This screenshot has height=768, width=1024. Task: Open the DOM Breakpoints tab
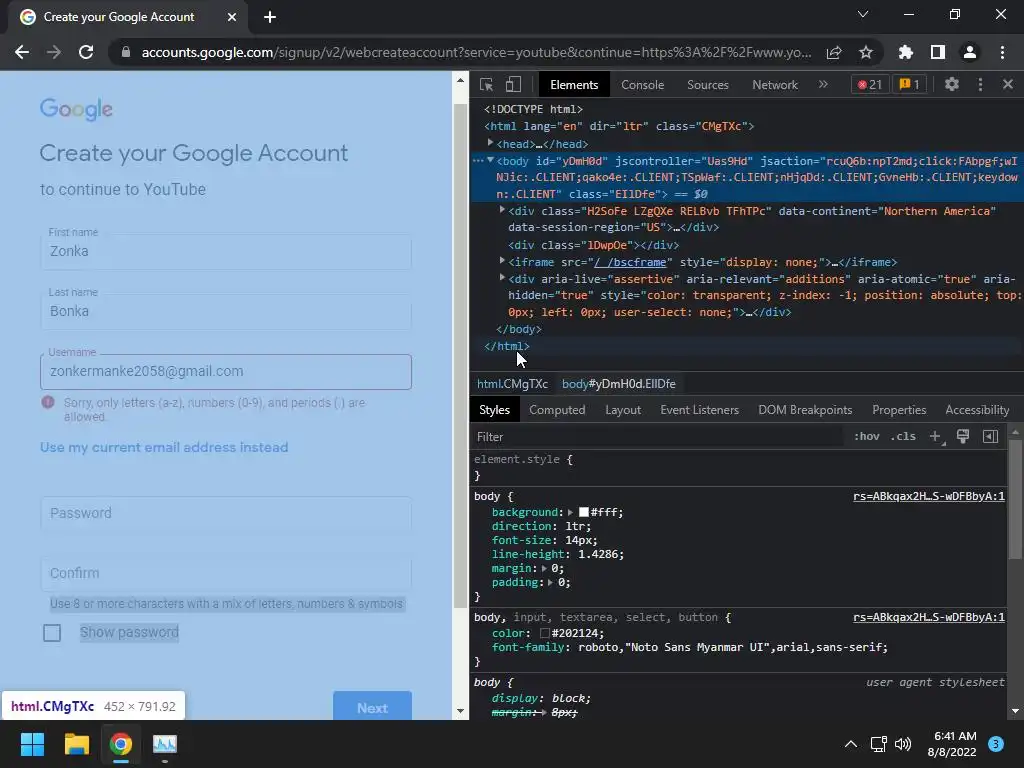(x=805, y=410)
